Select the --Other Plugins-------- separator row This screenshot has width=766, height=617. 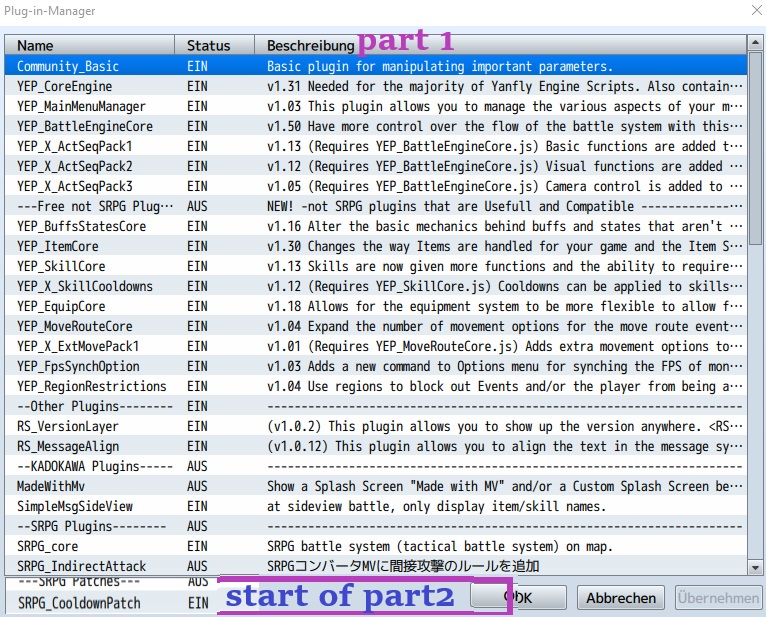click(x=376, y=406)
